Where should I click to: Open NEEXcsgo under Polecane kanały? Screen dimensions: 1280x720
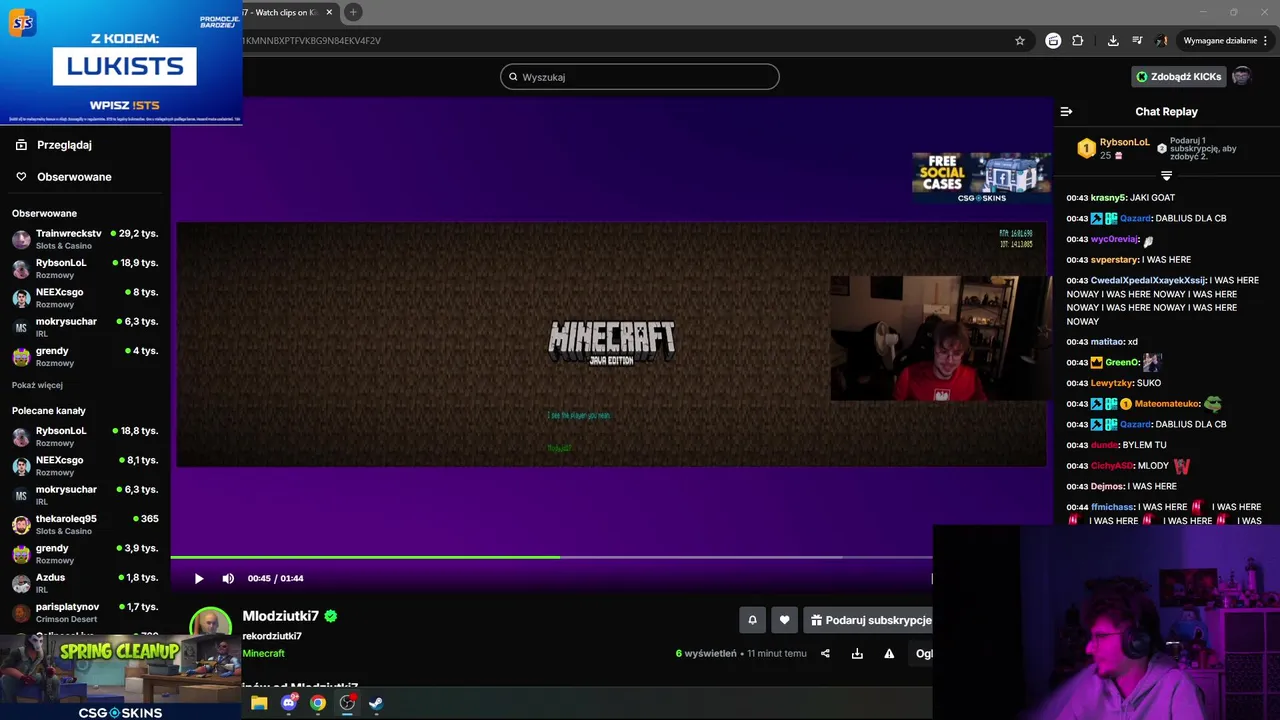click(85, 466)
